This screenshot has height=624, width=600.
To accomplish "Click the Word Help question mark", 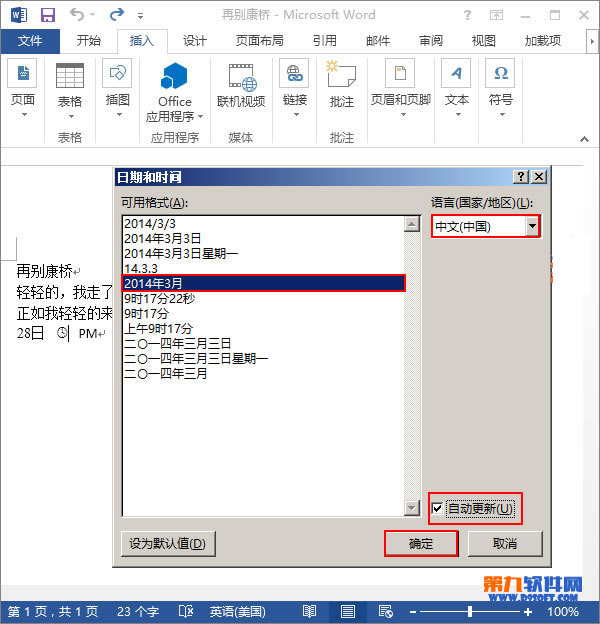I will coord(468,15).
